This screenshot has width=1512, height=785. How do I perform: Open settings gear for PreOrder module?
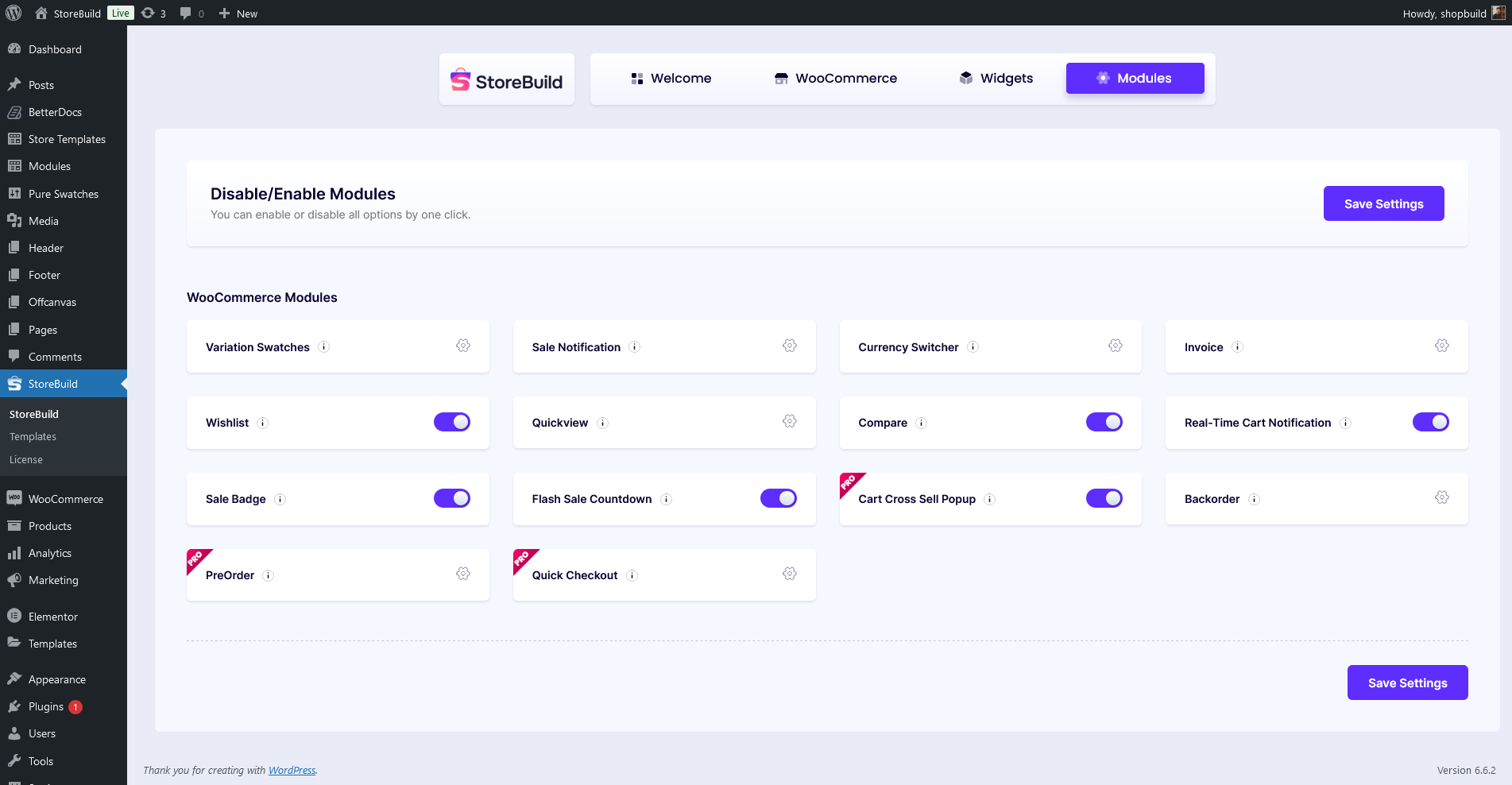463,574
